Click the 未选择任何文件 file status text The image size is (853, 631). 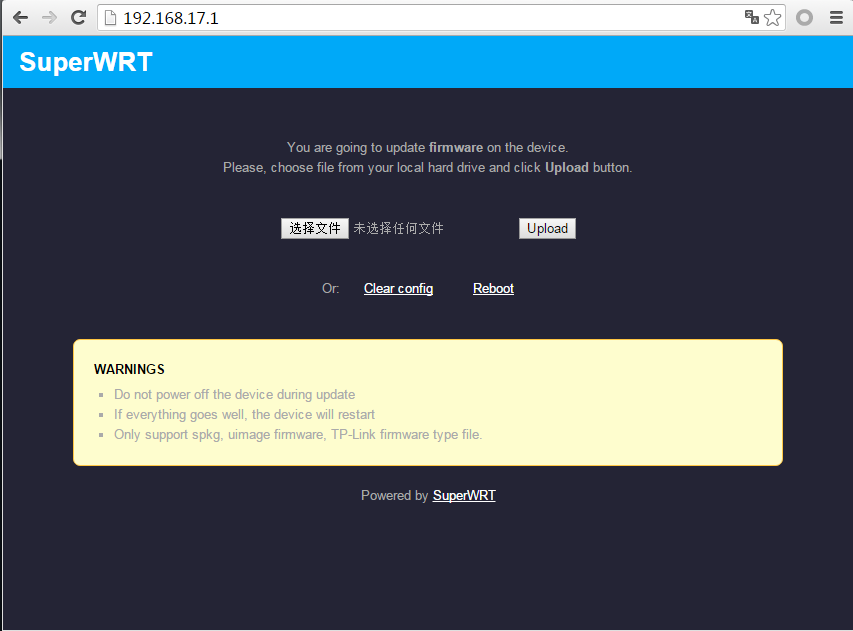(398, 228)
